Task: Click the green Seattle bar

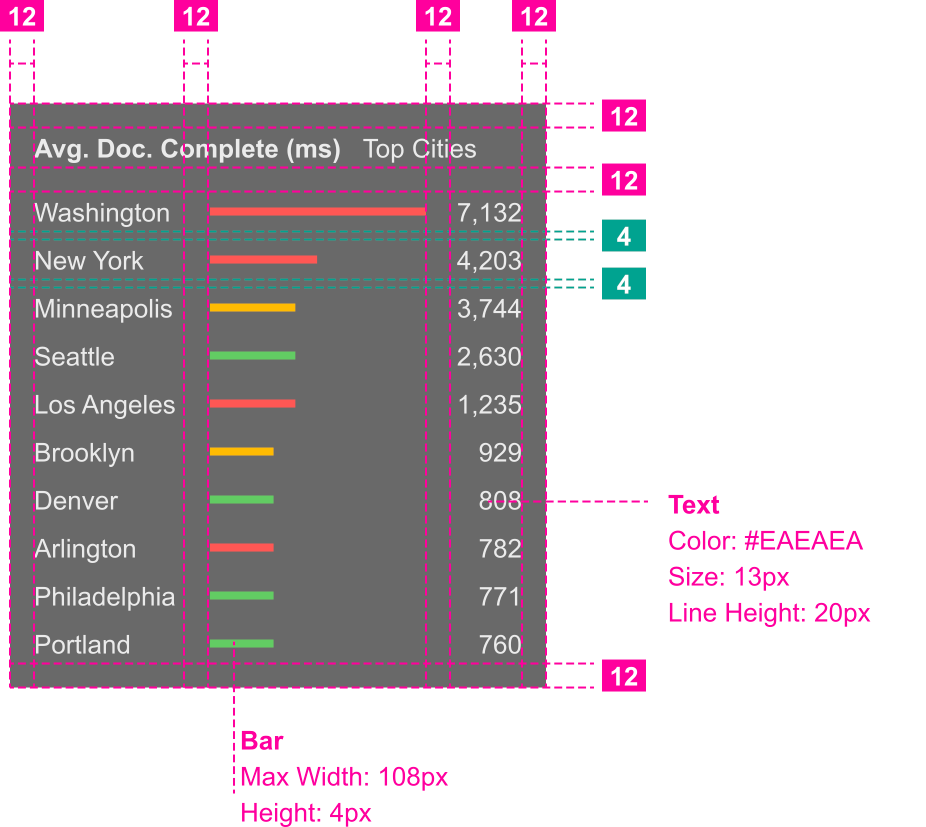Action: (x=252, y=356)
